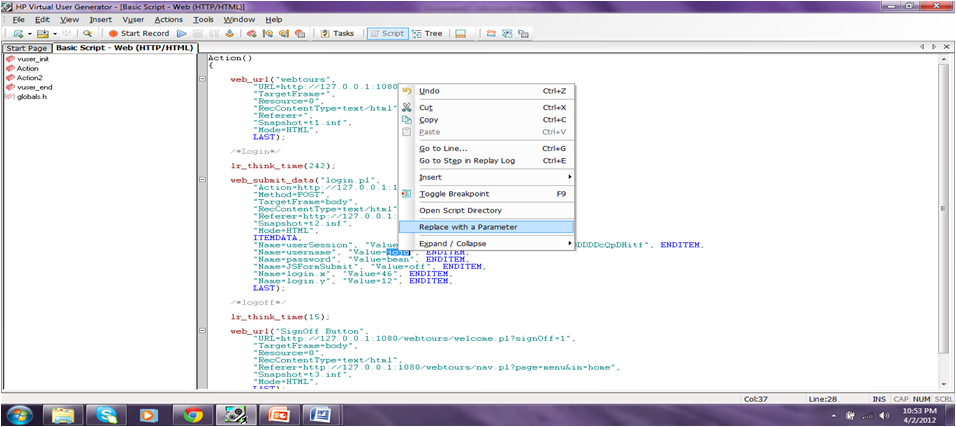
Task: Click the red Insert Start Transaction icon
Action: coord(251,34)
